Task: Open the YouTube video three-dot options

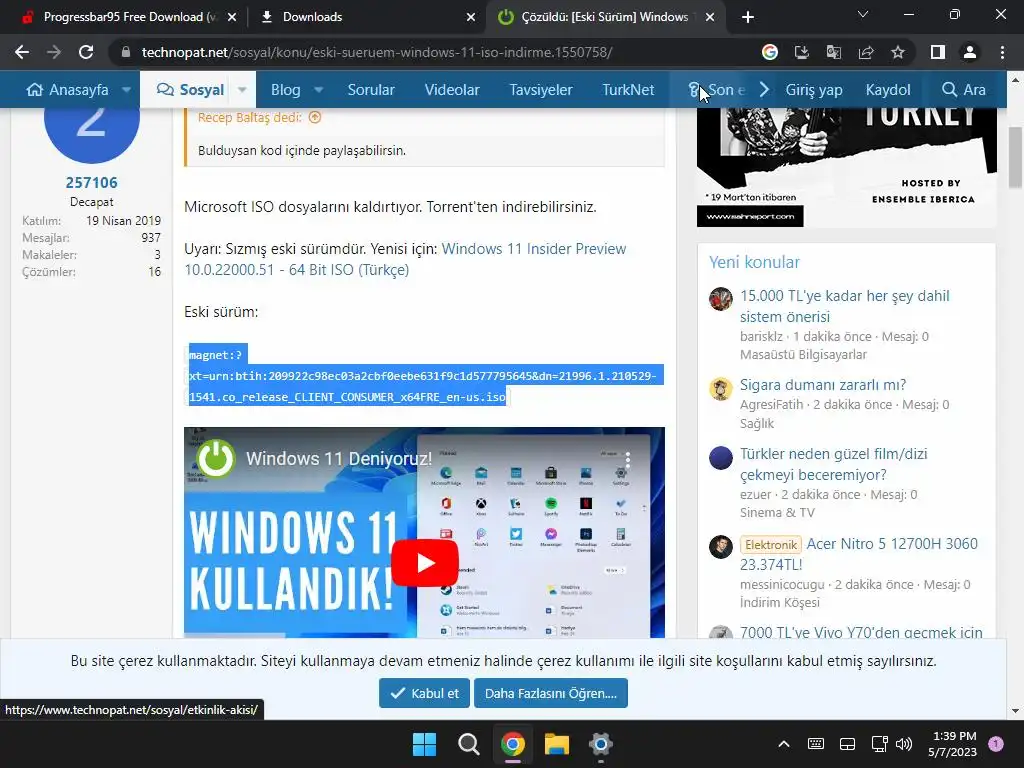Action: pyautogui.click(x=628, y=460)
